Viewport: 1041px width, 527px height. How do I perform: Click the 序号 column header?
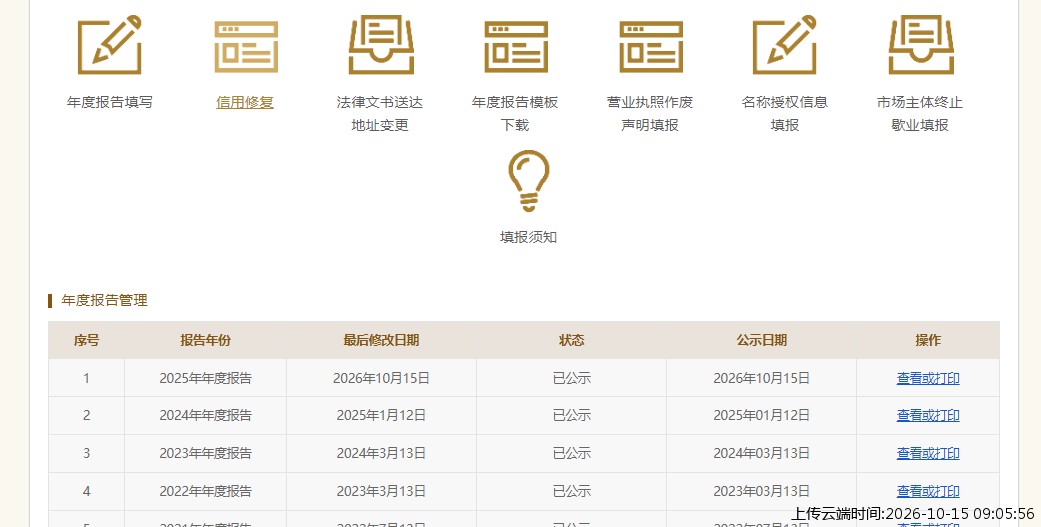coord(86,340)
